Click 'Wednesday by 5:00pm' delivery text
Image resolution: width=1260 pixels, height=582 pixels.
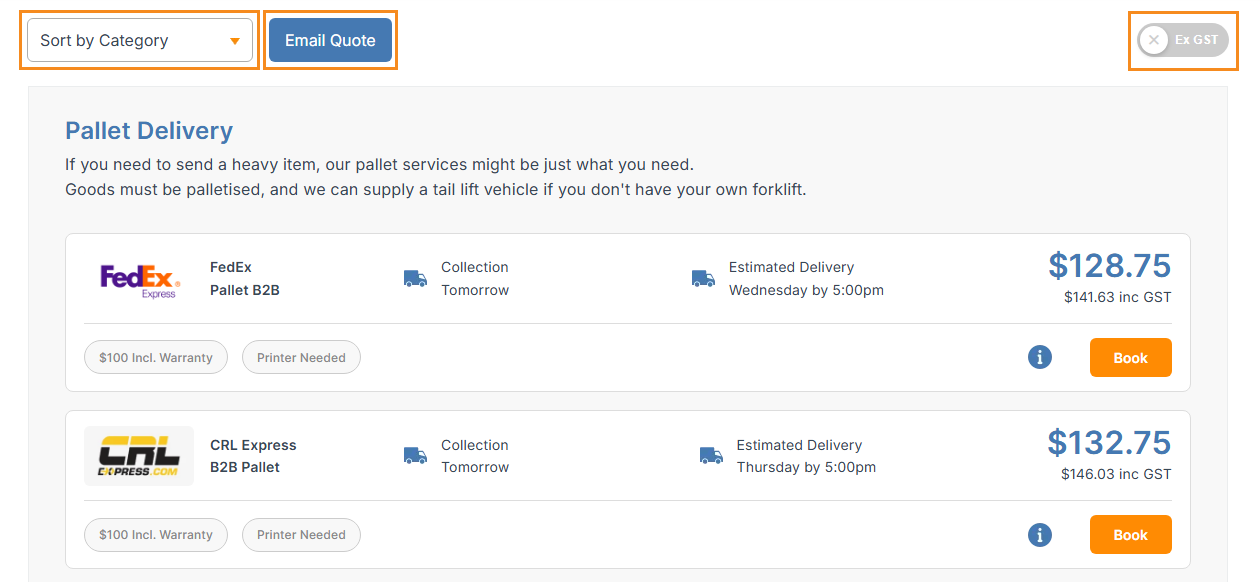pos(806,290)
